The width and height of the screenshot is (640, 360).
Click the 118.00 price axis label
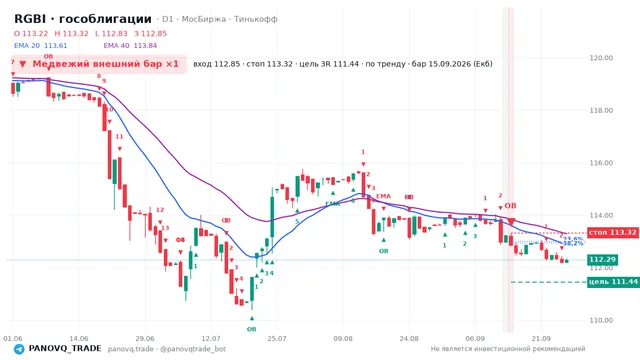pyautogui.click(x=601, y=110)
